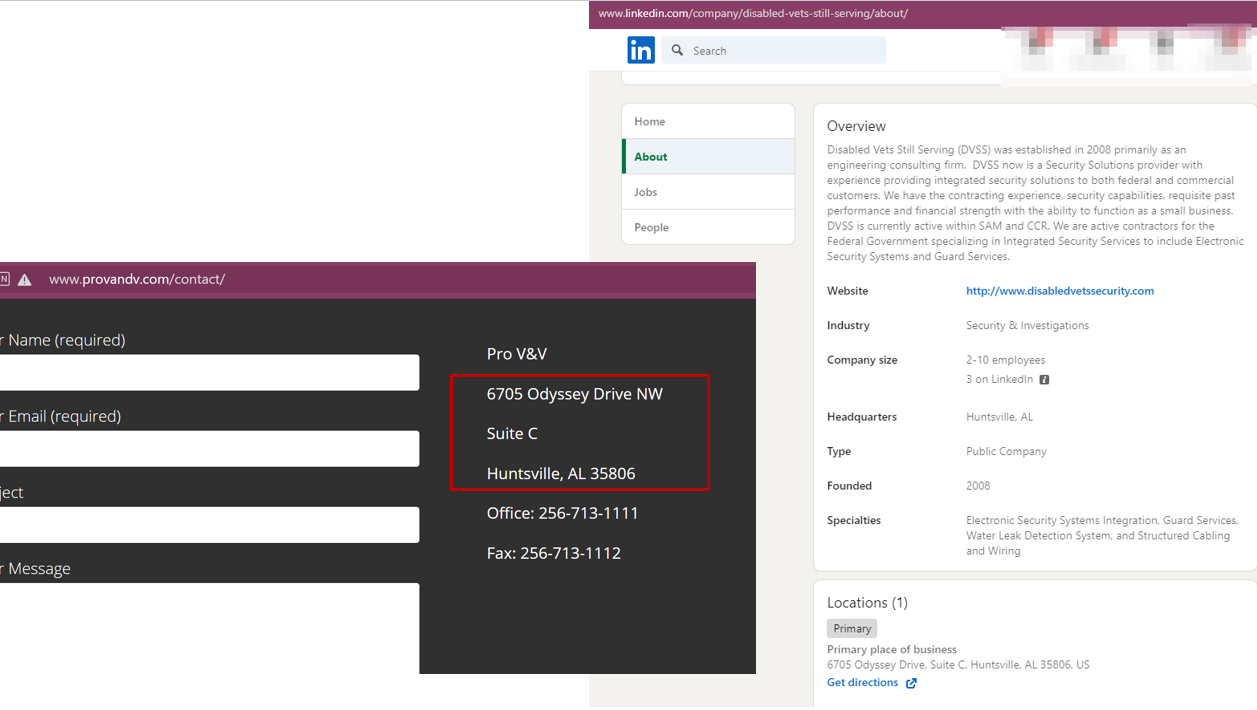Click the Specialties description text

click(1102, 536)
